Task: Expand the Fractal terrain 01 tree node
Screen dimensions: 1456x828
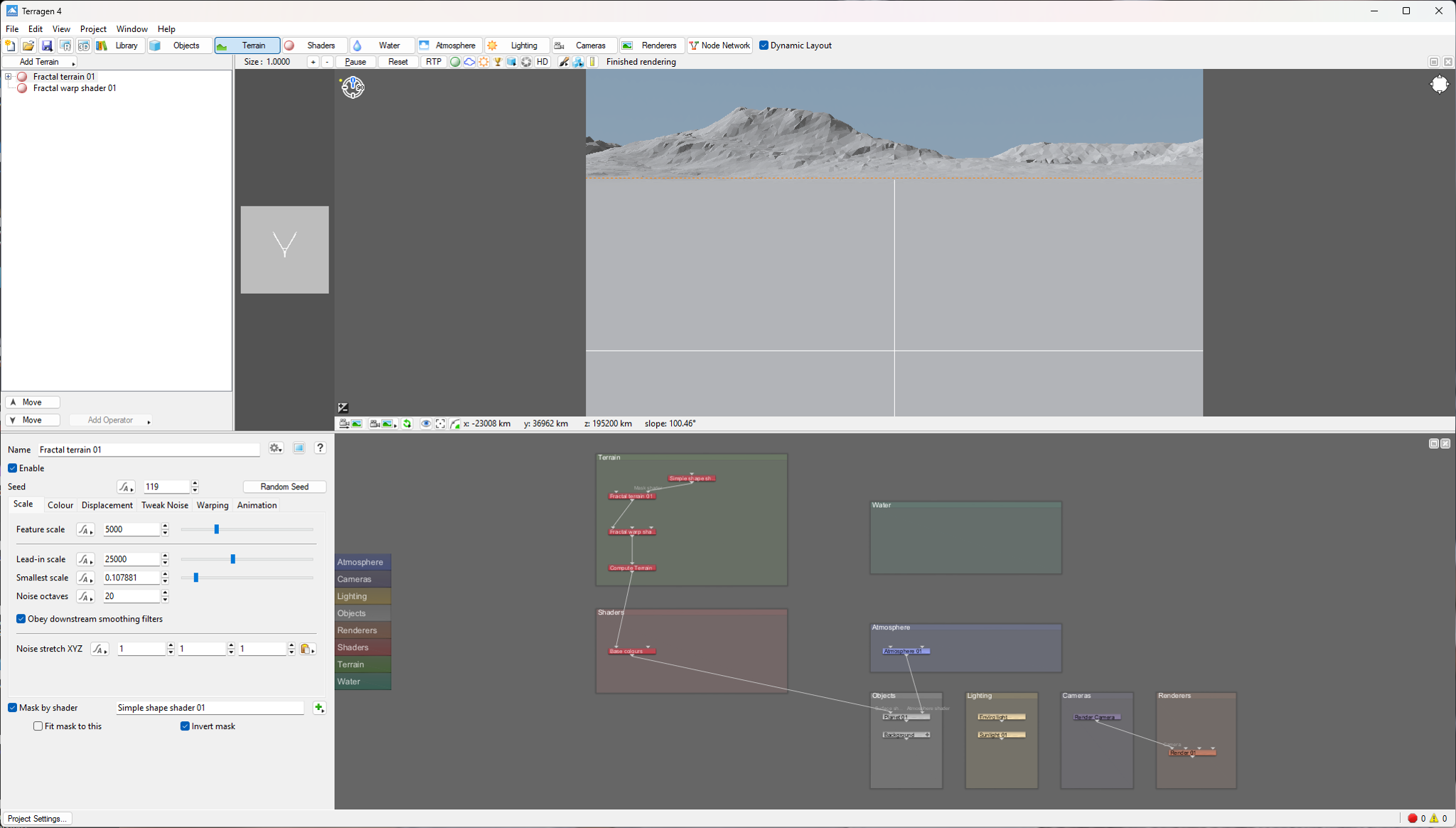Action: point(8,77)
